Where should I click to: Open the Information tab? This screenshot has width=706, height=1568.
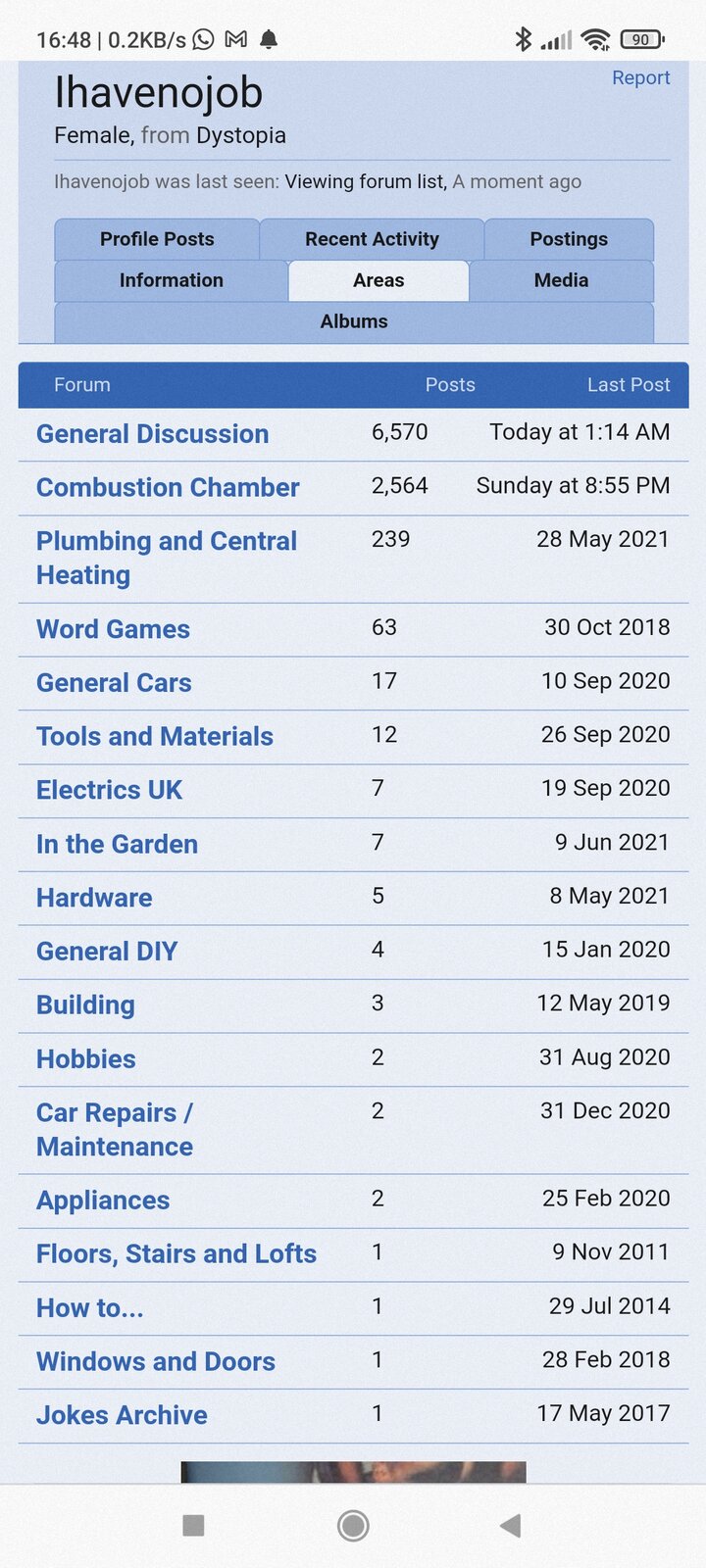172,280
